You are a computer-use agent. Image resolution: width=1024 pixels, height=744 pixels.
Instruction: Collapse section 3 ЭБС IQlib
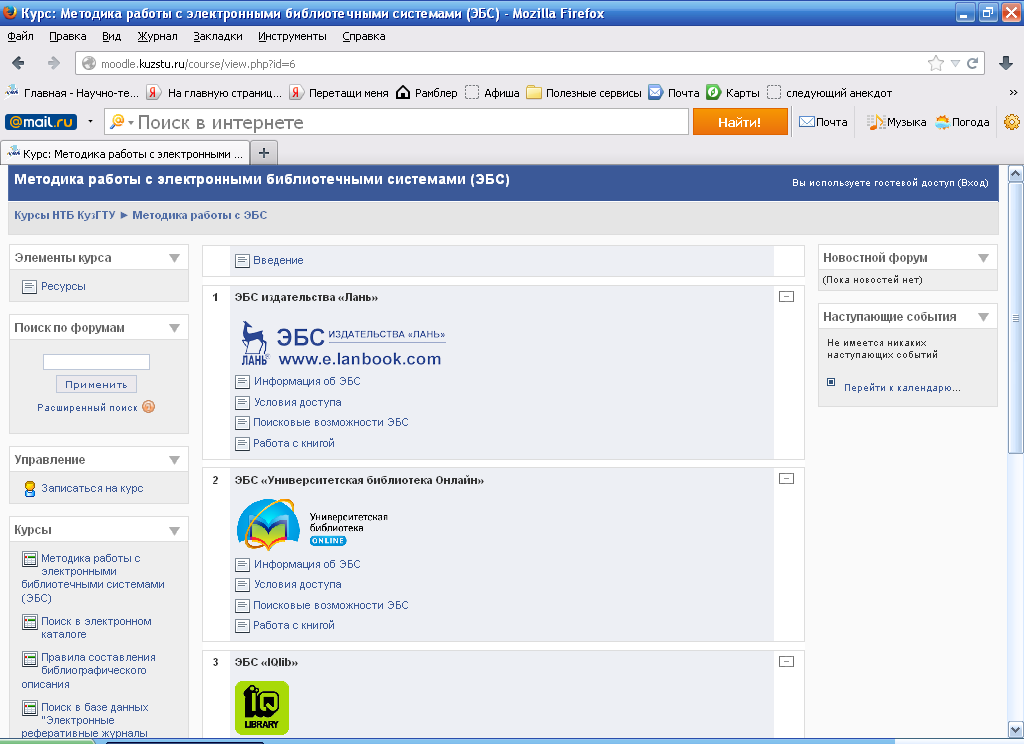click(786, 662)
